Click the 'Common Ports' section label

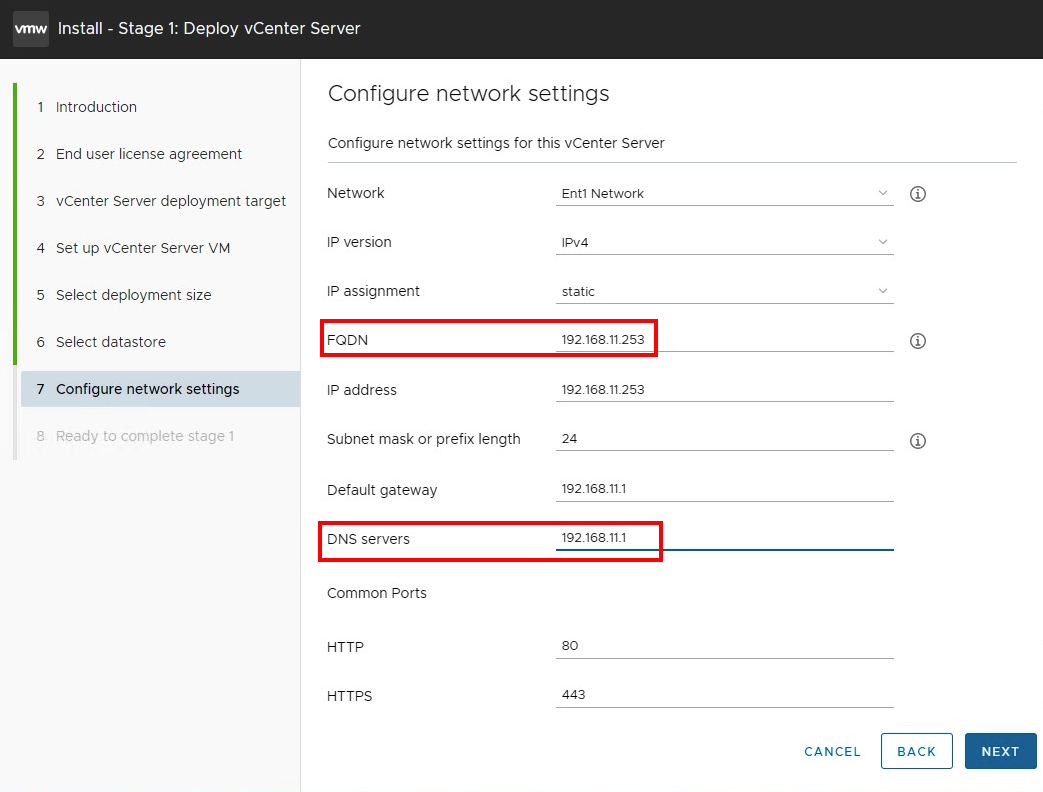point(376,593)
